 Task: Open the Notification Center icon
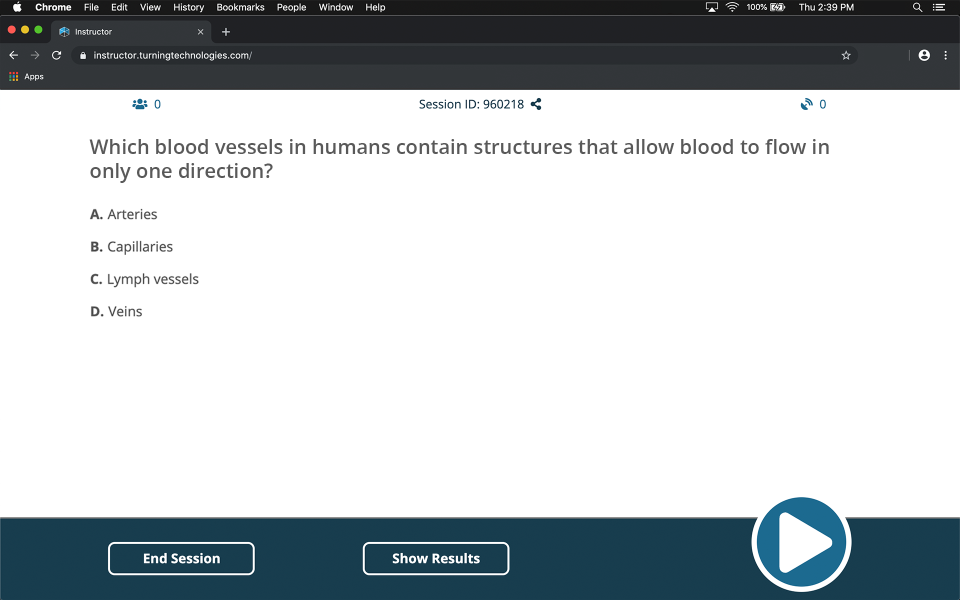click(x=939, y=7)
